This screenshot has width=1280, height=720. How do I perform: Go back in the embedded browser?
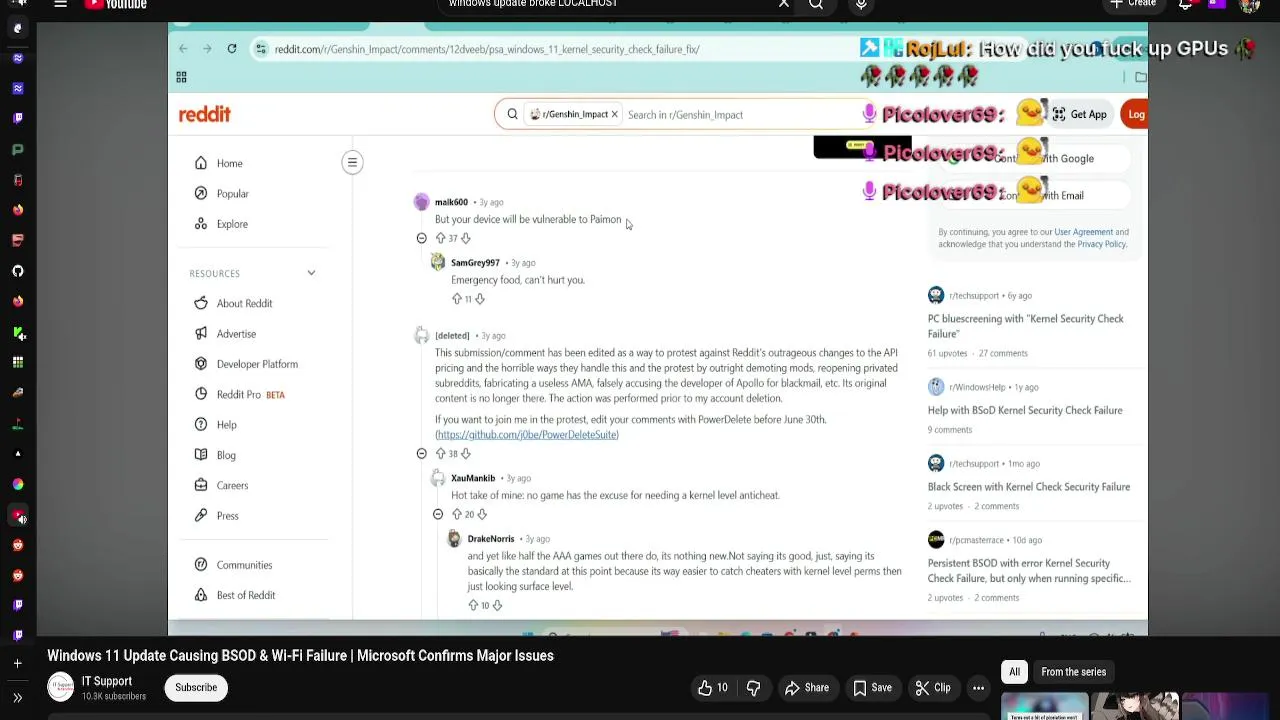point(183,49)
